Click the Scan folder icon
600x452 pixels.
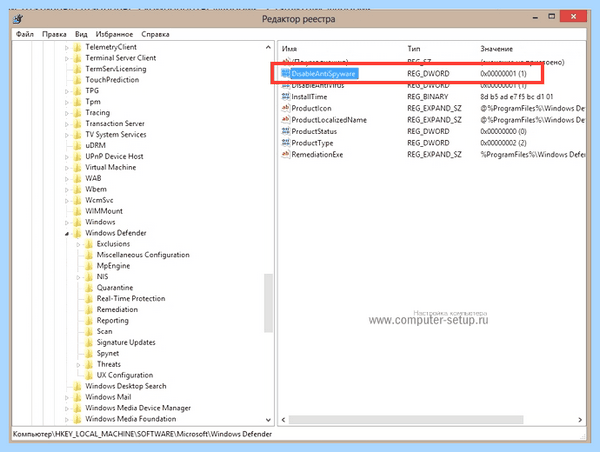pos(89,331)
